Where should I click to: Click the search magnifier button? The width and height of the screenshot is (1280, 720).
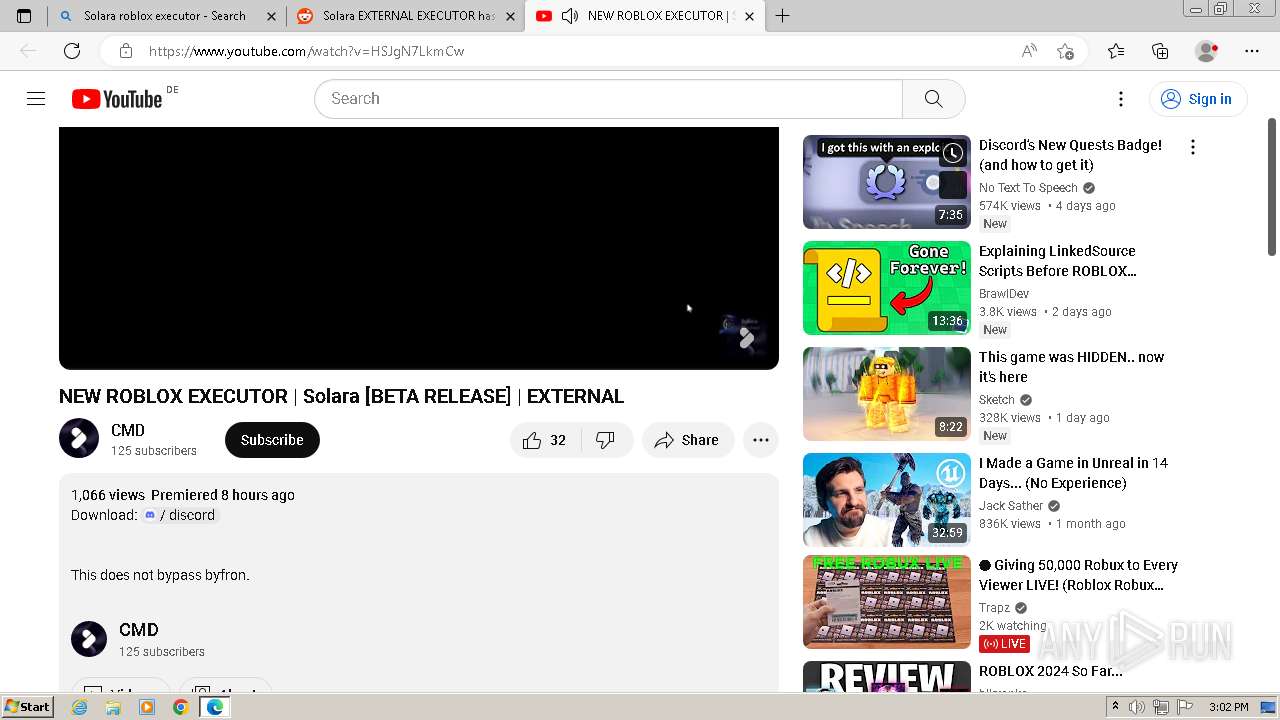[933, 98]
